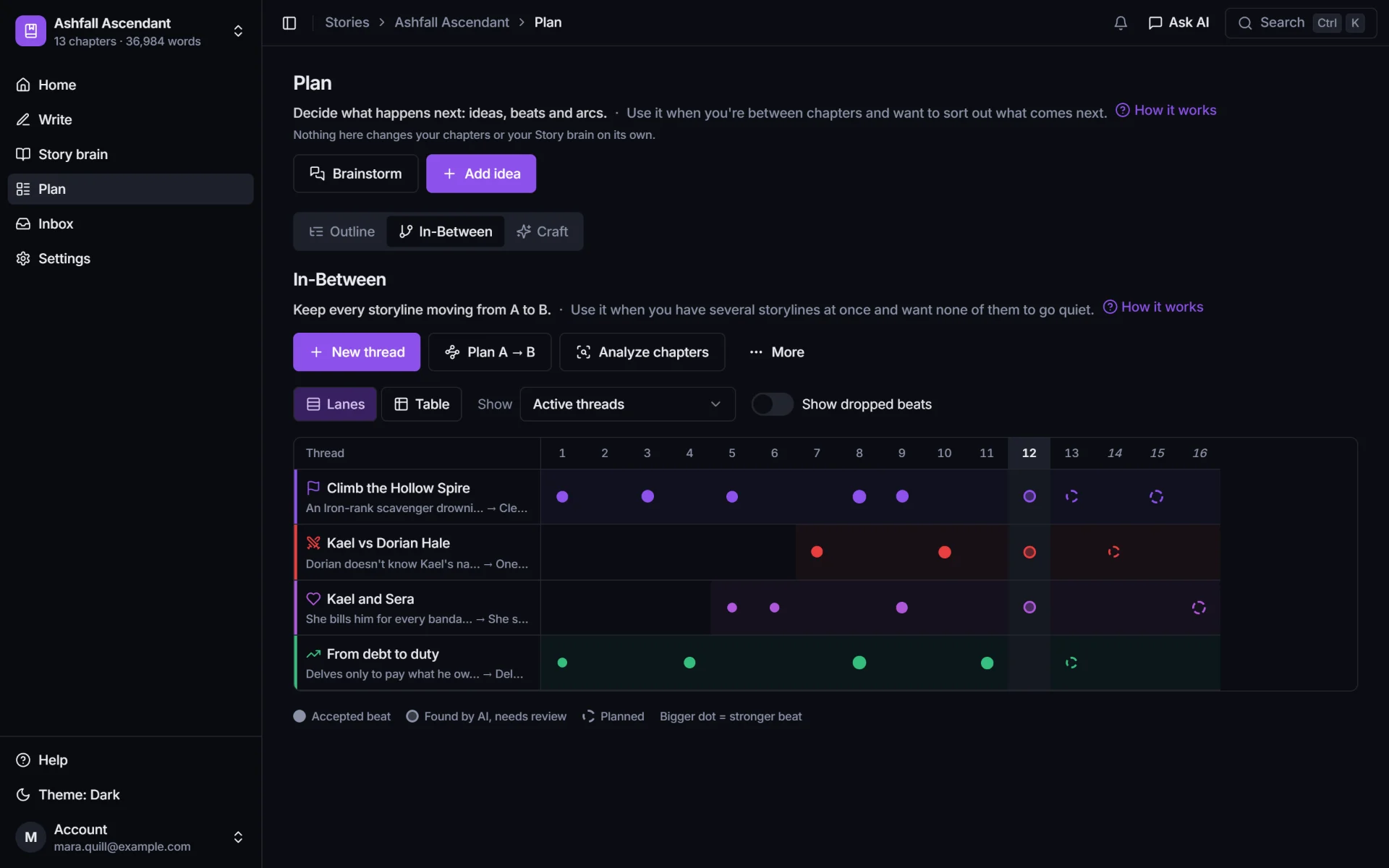1389x868 pixels.
Task: Click the Plan A → B button
Action: 490,352
